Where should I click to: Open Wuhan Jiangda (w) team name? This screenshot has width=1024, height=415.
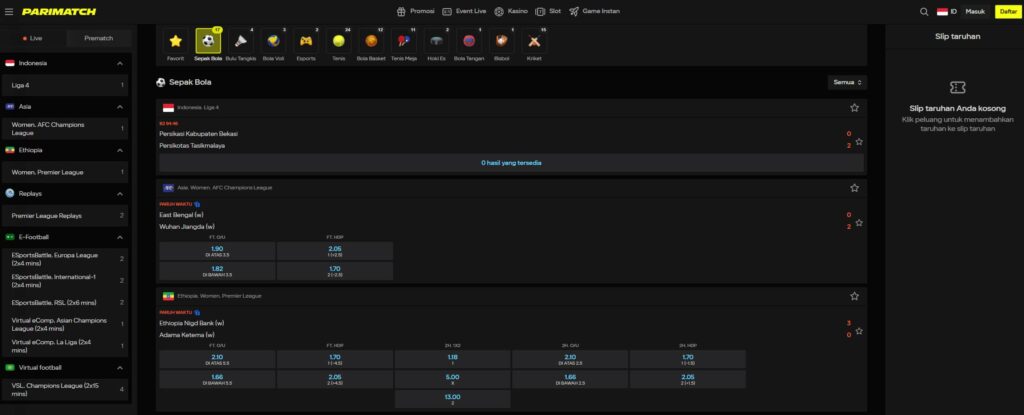click(x=187, y=227)
